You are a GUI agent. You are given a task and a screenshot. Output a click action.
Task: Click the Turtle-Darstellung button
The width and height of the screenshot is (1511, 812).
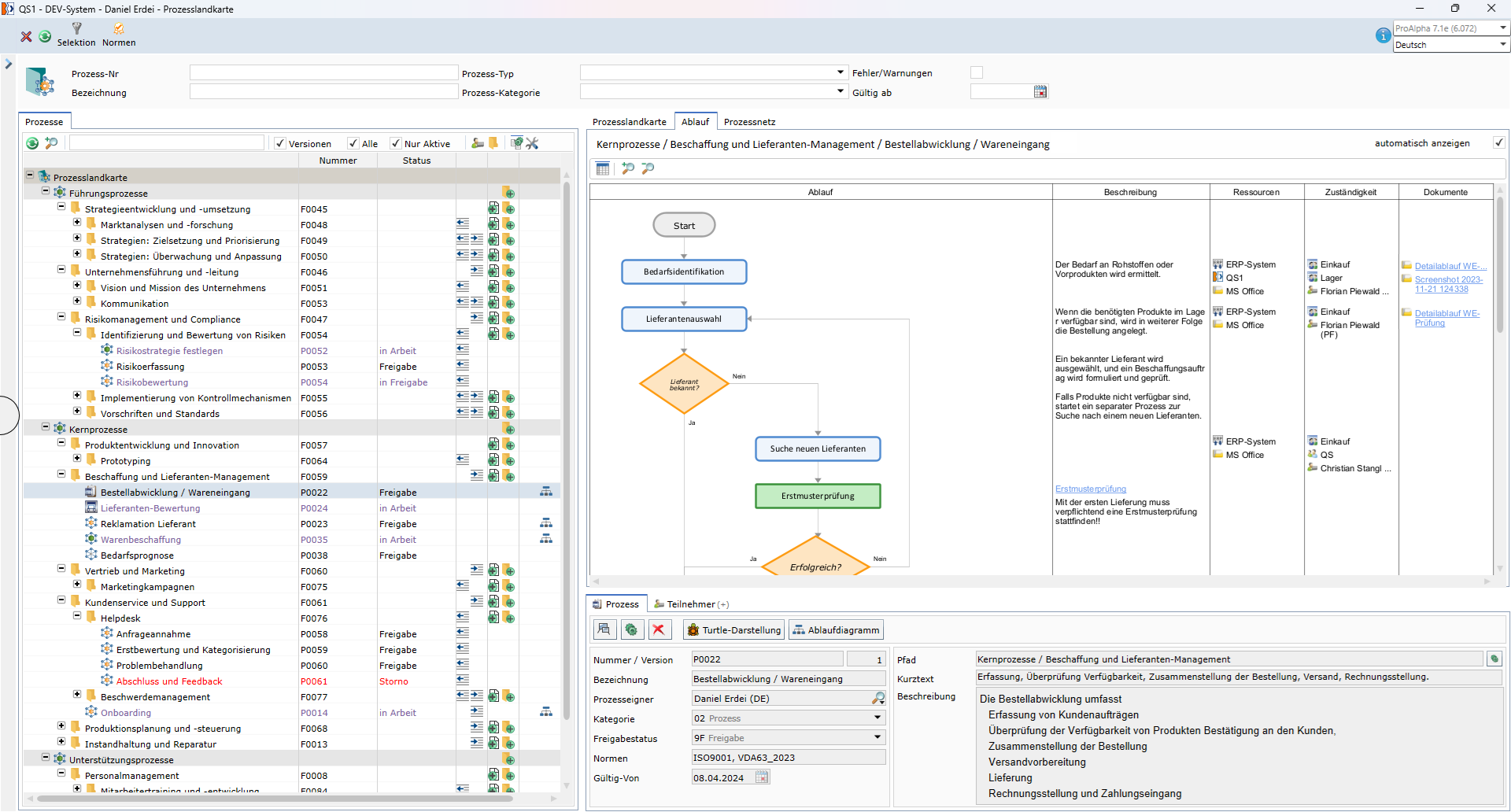coord(733,629)
